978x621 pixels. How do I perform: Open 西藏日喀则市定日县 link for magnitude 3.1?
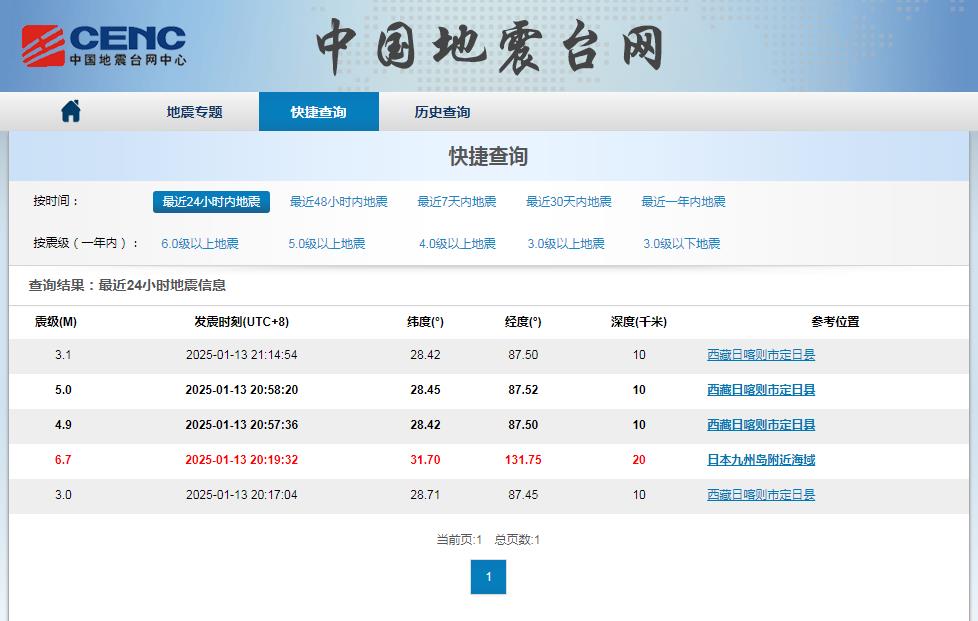761,355
